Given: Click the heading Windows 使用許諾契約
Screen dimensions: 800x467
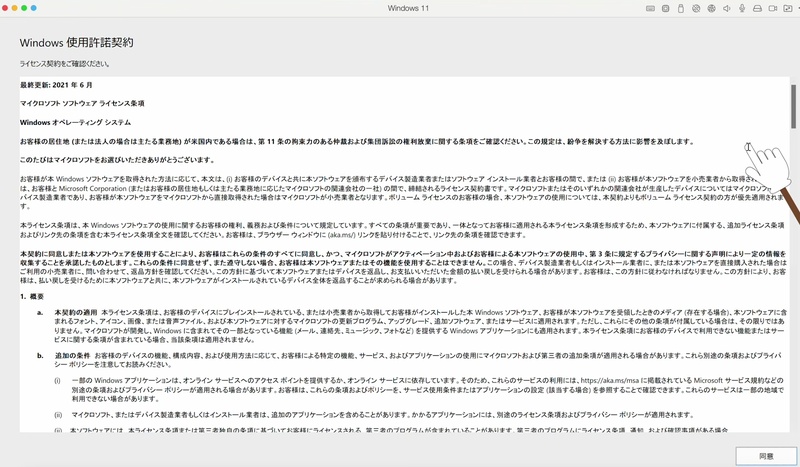Looking at the screenshot, I should coord(77,42).
